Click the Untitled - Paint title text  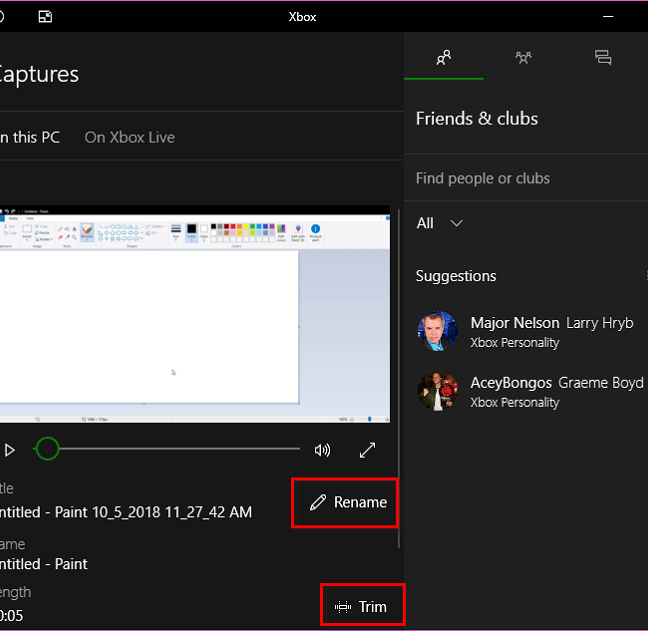(x=126, y=512)
